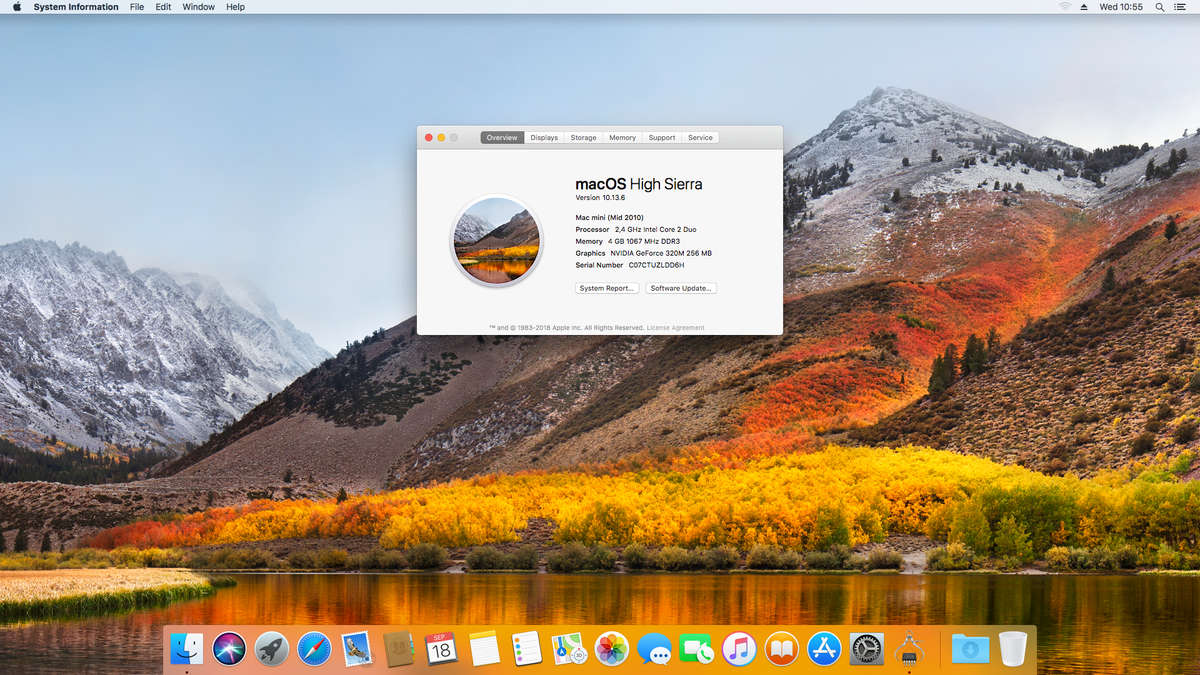
Task: Launch Siri from the Dock
Action: pos(228,648)
